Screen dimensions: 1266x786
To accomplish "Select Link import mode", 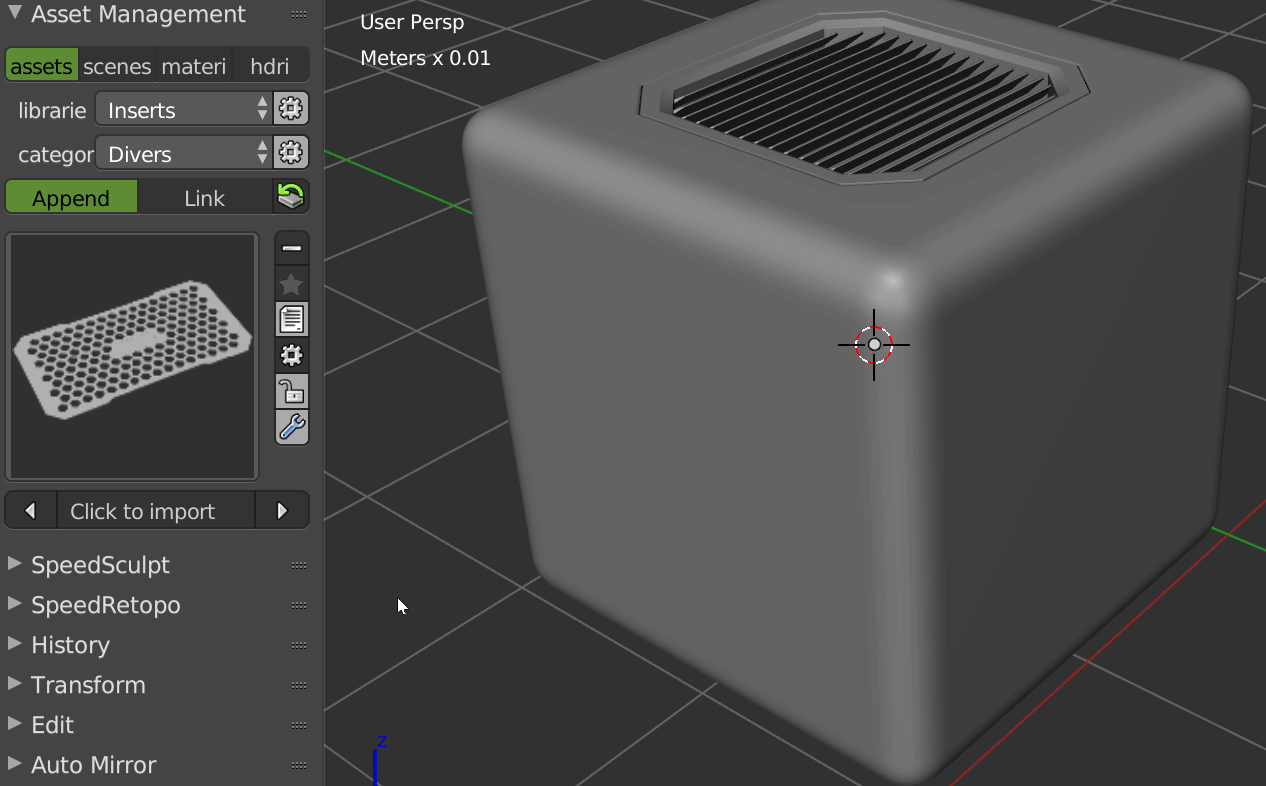I will (204, 197).
